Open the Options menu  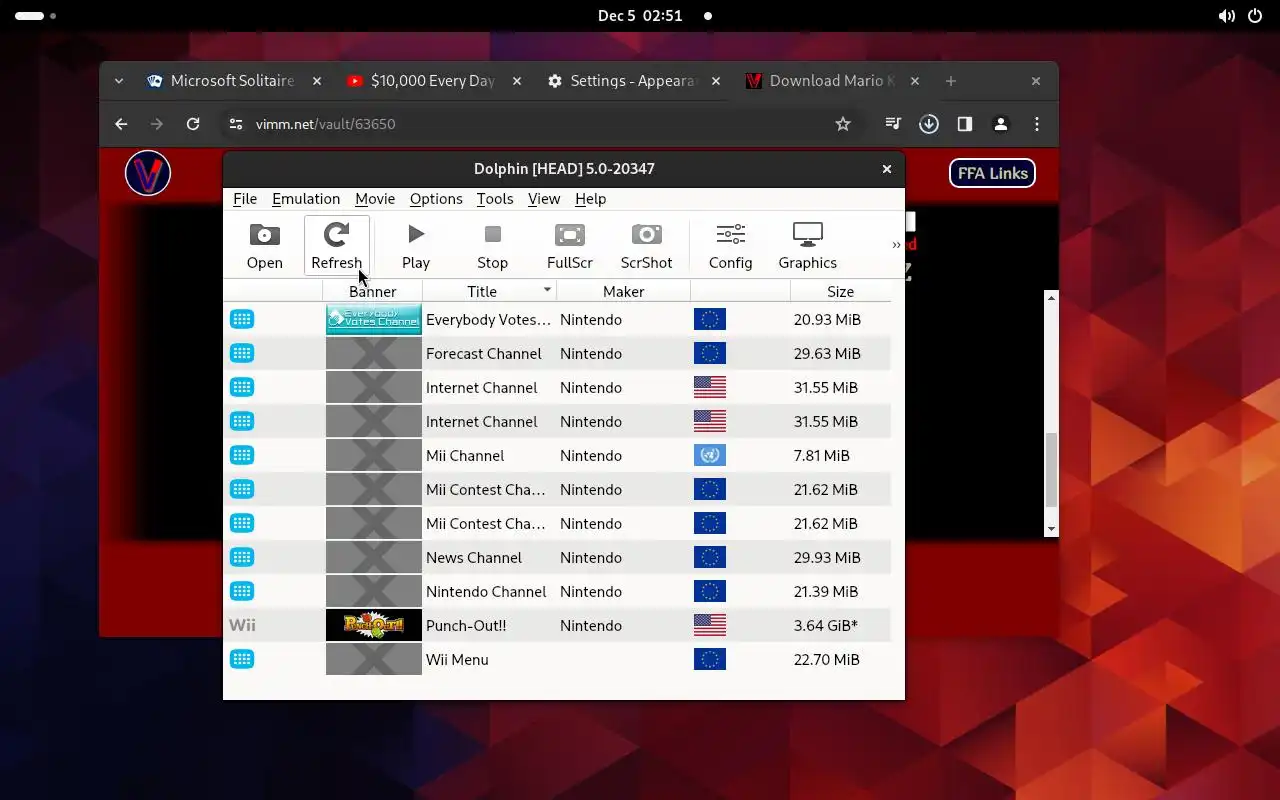pos(436,199)
